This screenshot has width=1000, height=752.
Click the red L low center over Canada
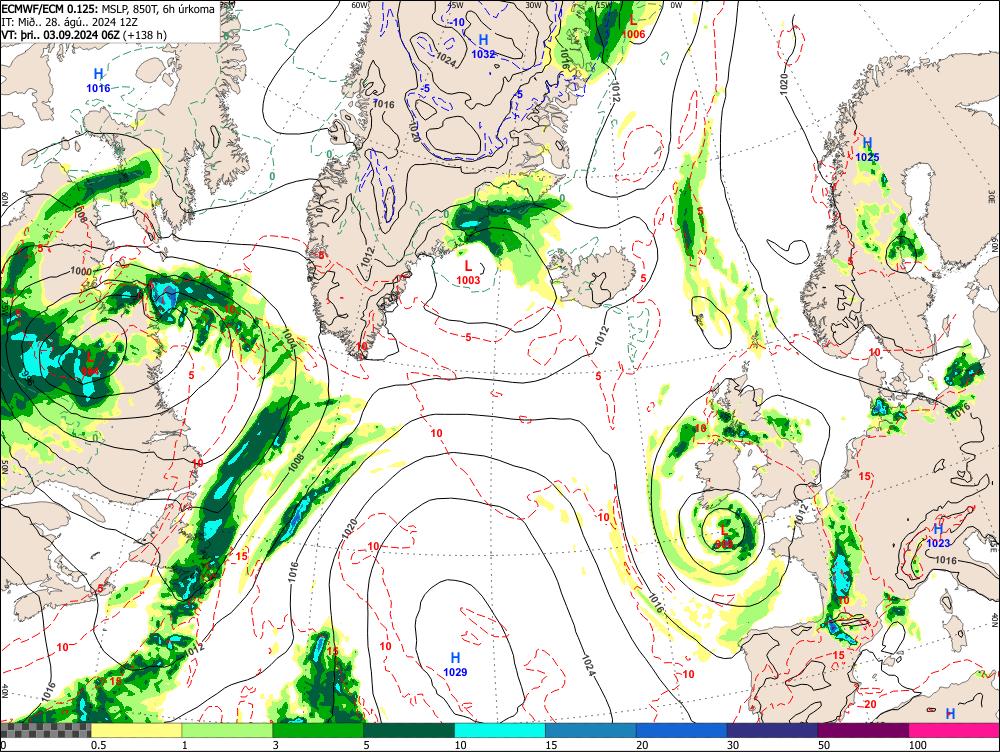[90, 357]
